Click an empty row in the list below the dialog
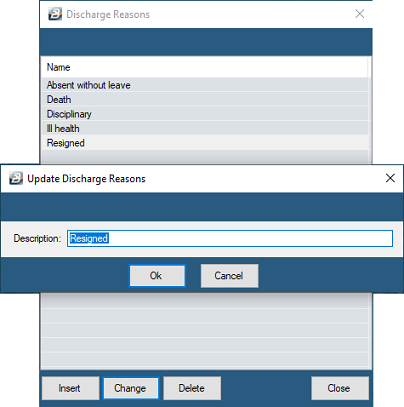404x407 pixels. [x=205, y=316]
